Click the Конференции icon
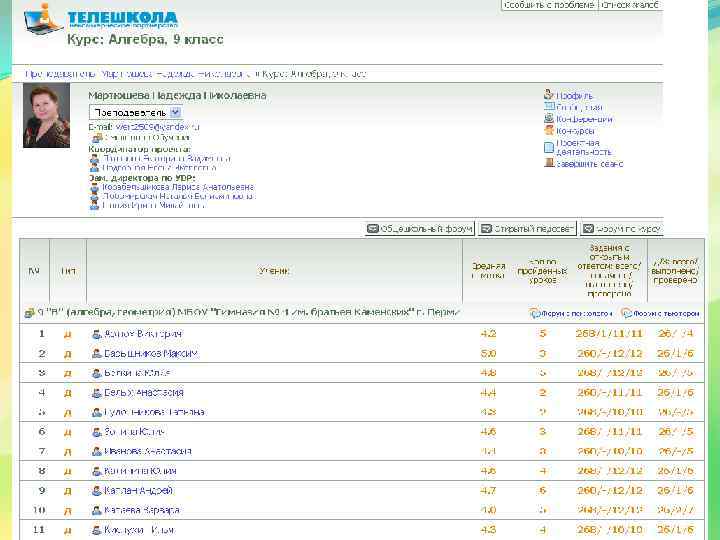The image size is (720, 540). click(549, 118)
